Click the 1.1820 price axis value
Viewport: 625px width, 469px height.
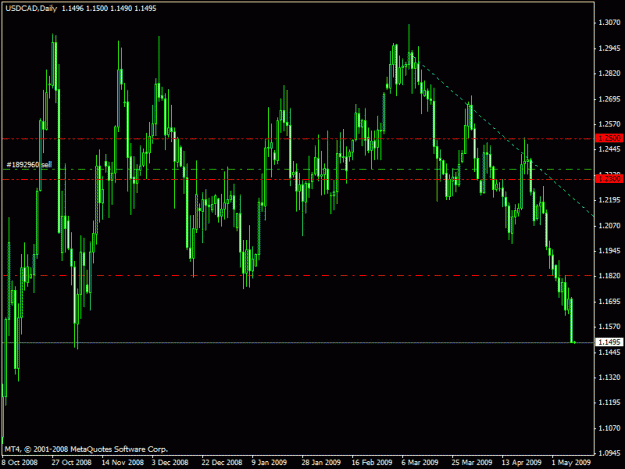[x=609, y=276]
